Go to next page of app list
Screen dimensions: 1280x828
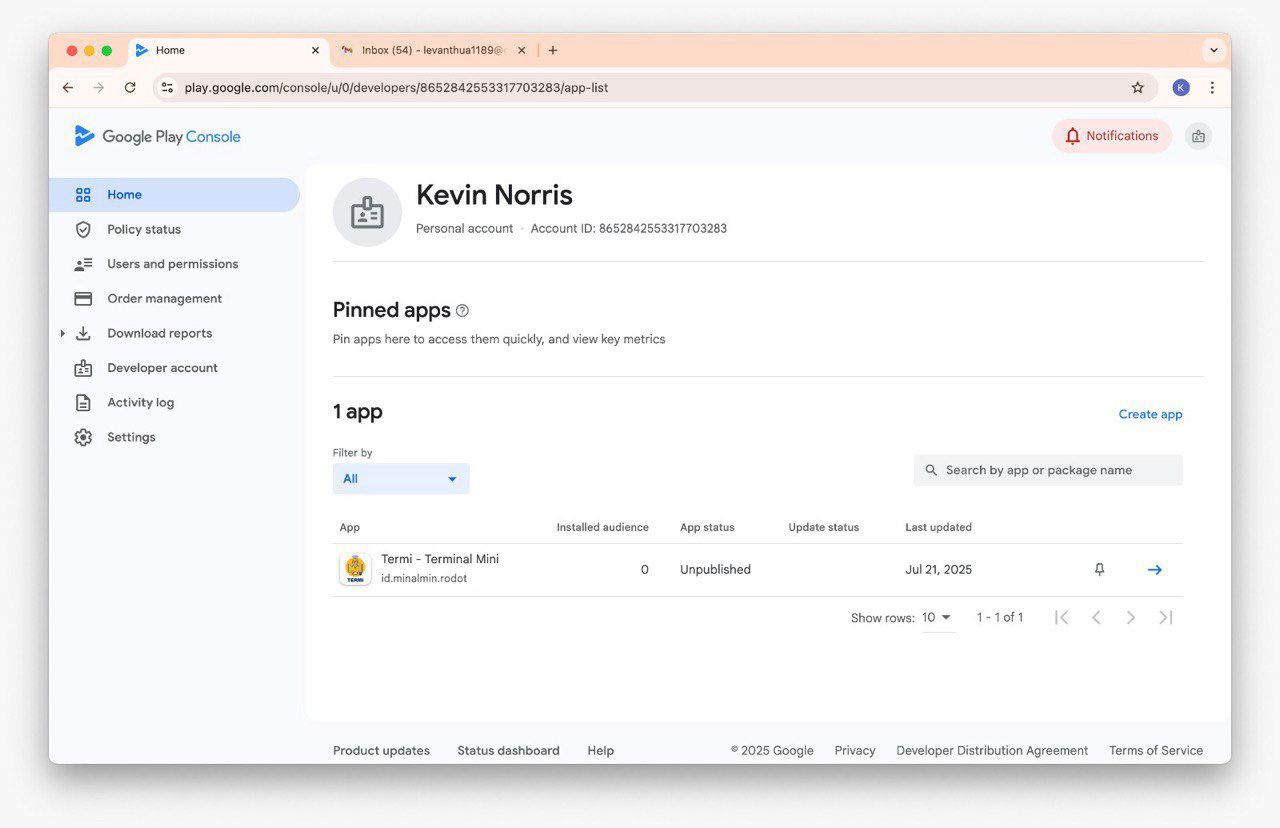tap(1130, 618)
